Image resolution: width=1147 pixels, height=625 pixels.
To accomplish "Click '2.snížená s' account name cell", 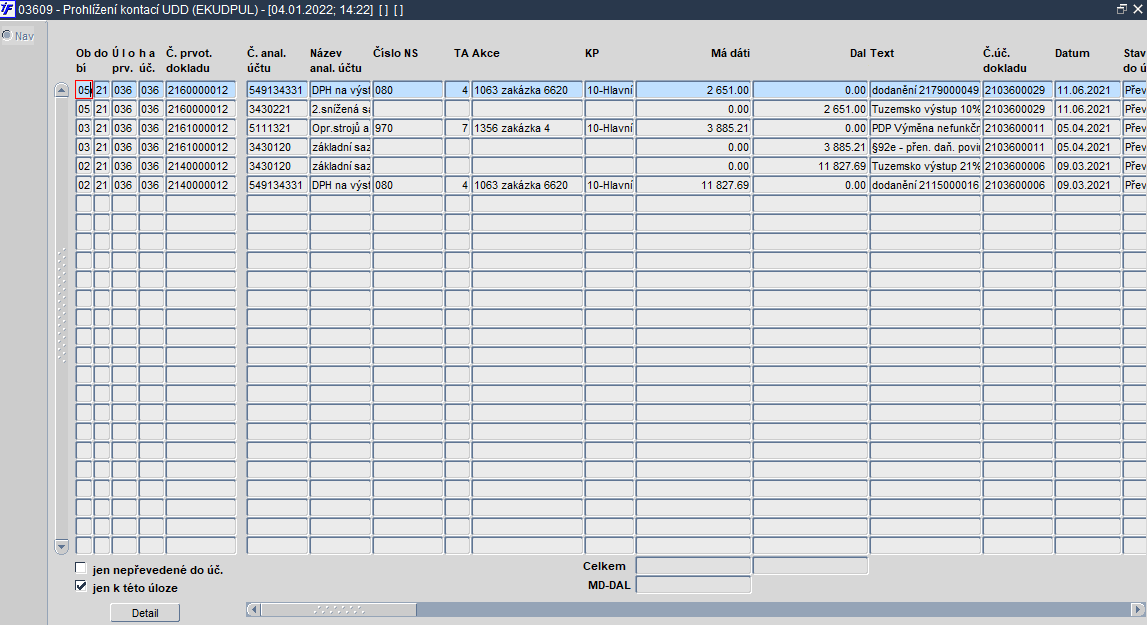I will (340, 109).
